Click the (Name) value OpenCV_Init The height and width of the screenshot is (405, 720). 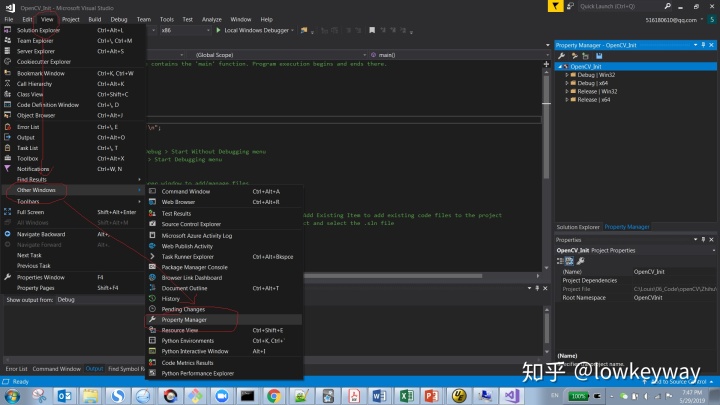649,271
